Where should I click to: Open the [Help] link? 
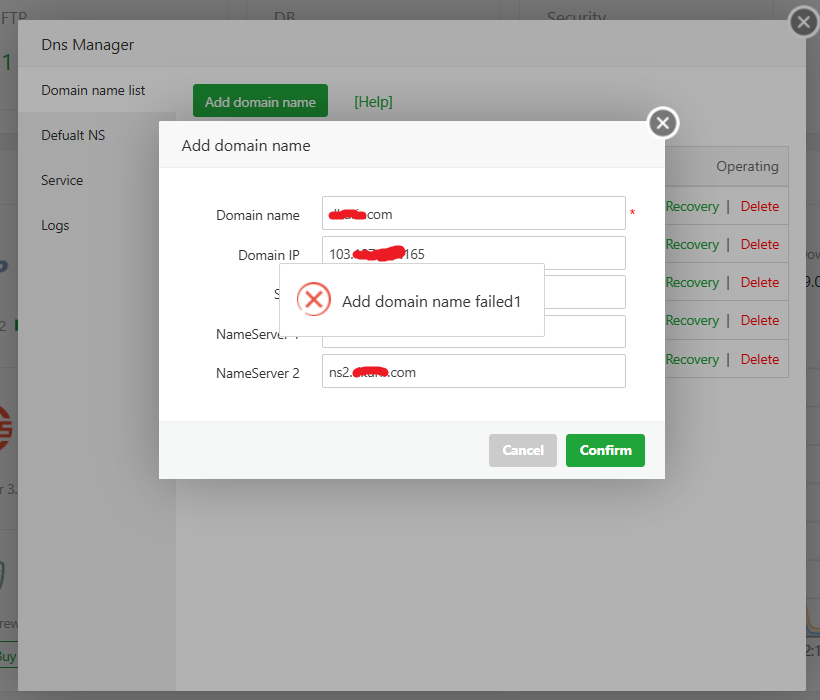click(373, 102)
